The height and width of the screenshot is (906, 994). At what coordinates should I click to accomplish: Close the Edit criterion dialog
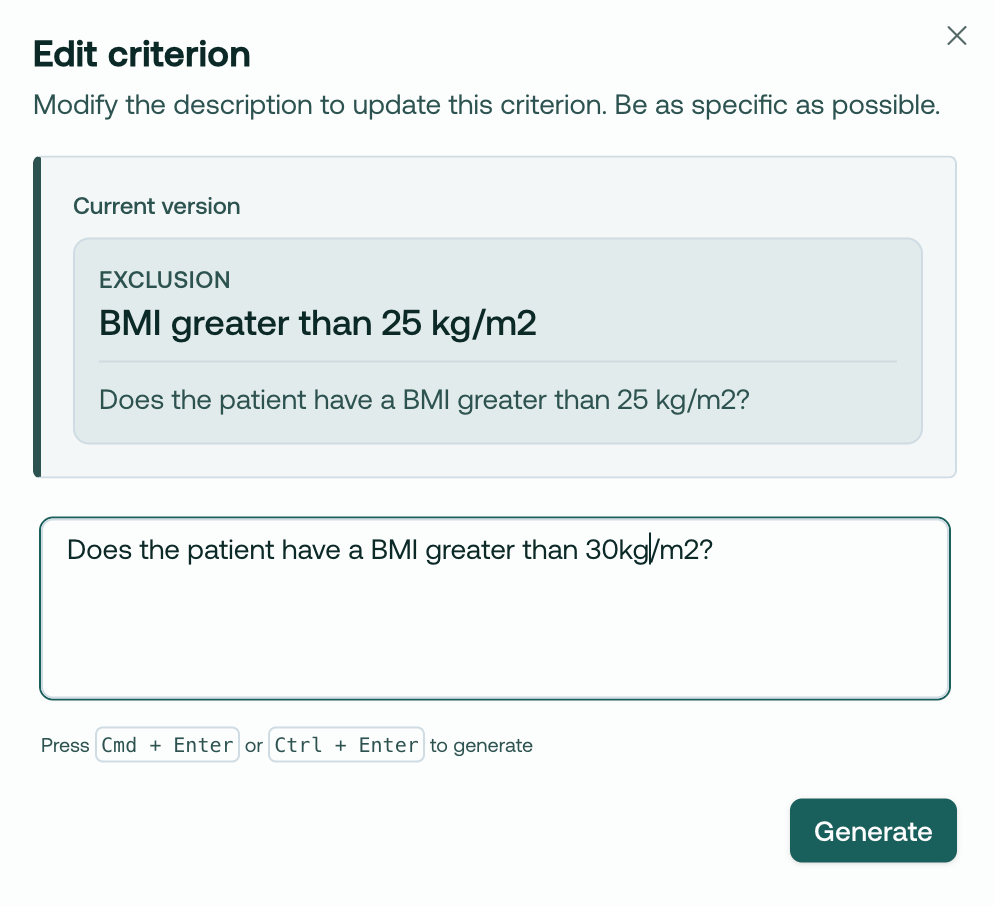(x=956, y=36)
